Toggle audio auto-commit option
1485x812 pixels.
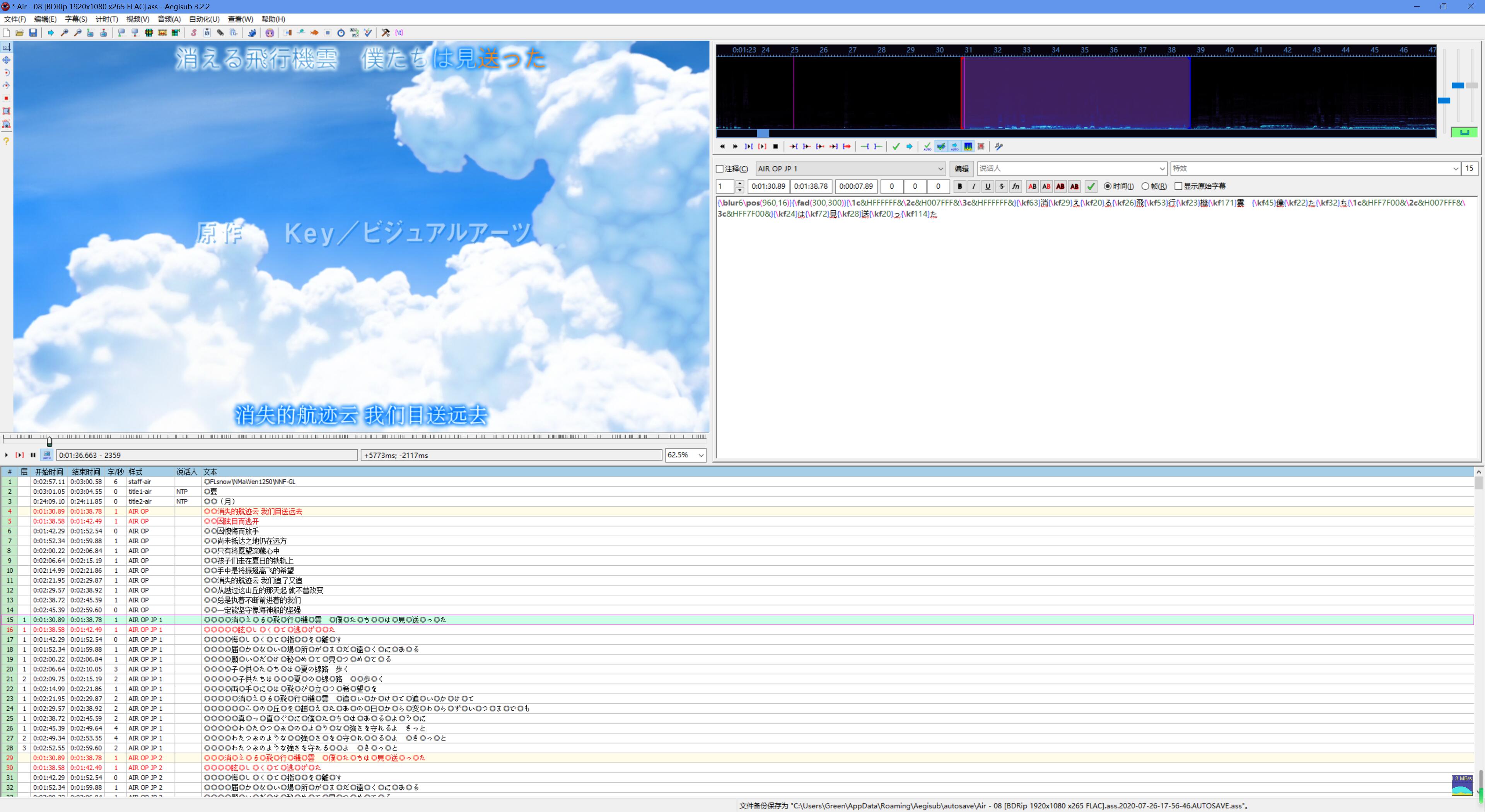point(927,147)
